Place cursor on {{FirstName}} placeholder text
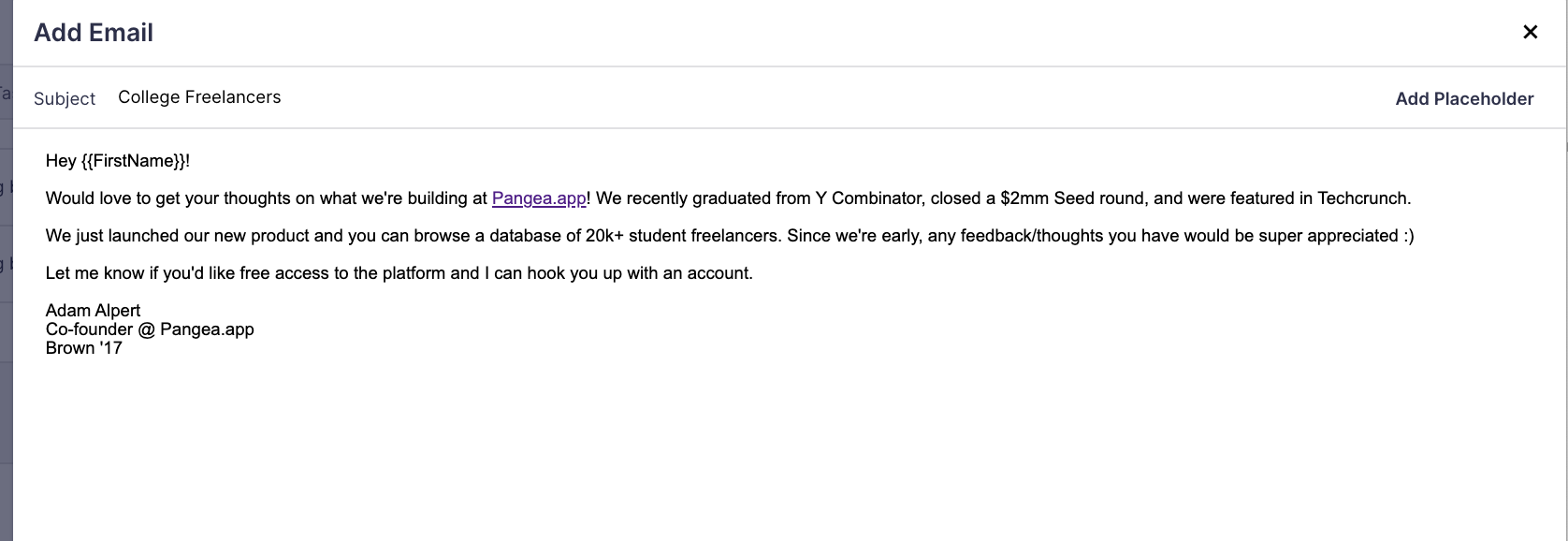Viewport: 1568px width, 541px height. pos(133,161)
